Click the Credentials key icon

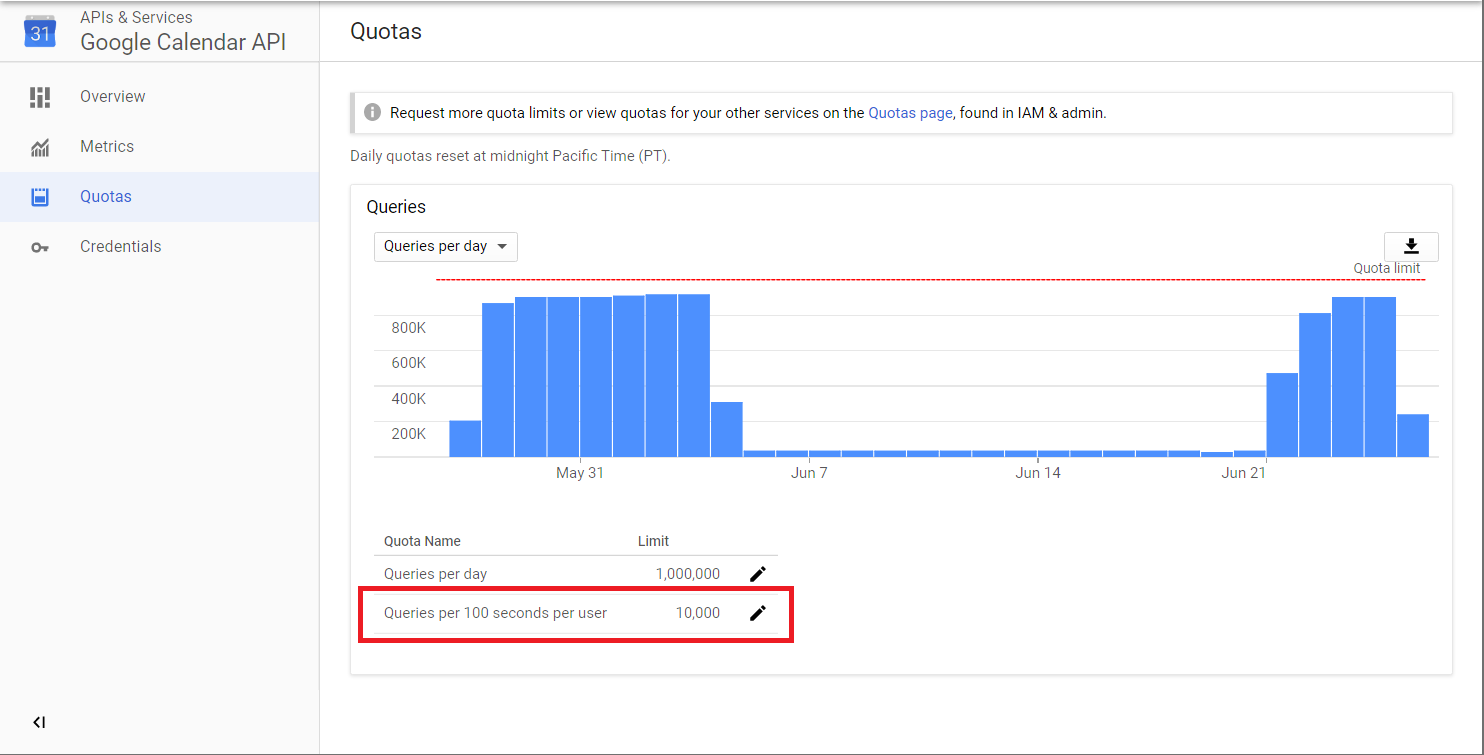click(40, 247)
